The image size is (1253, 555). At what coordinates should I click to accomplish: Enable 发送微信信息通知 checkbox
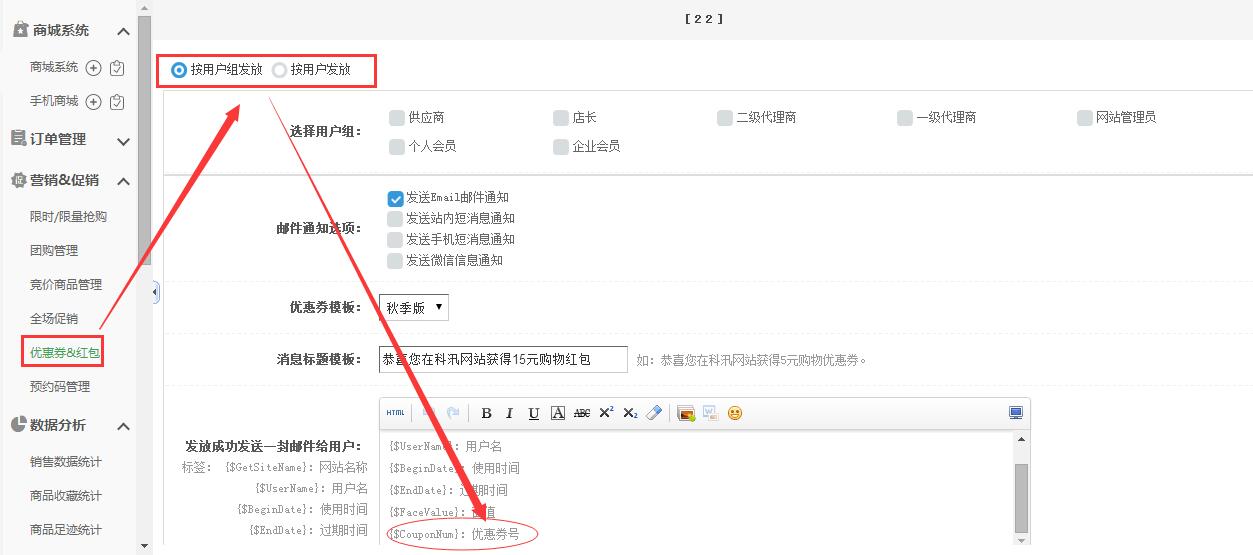coord(396,261)
